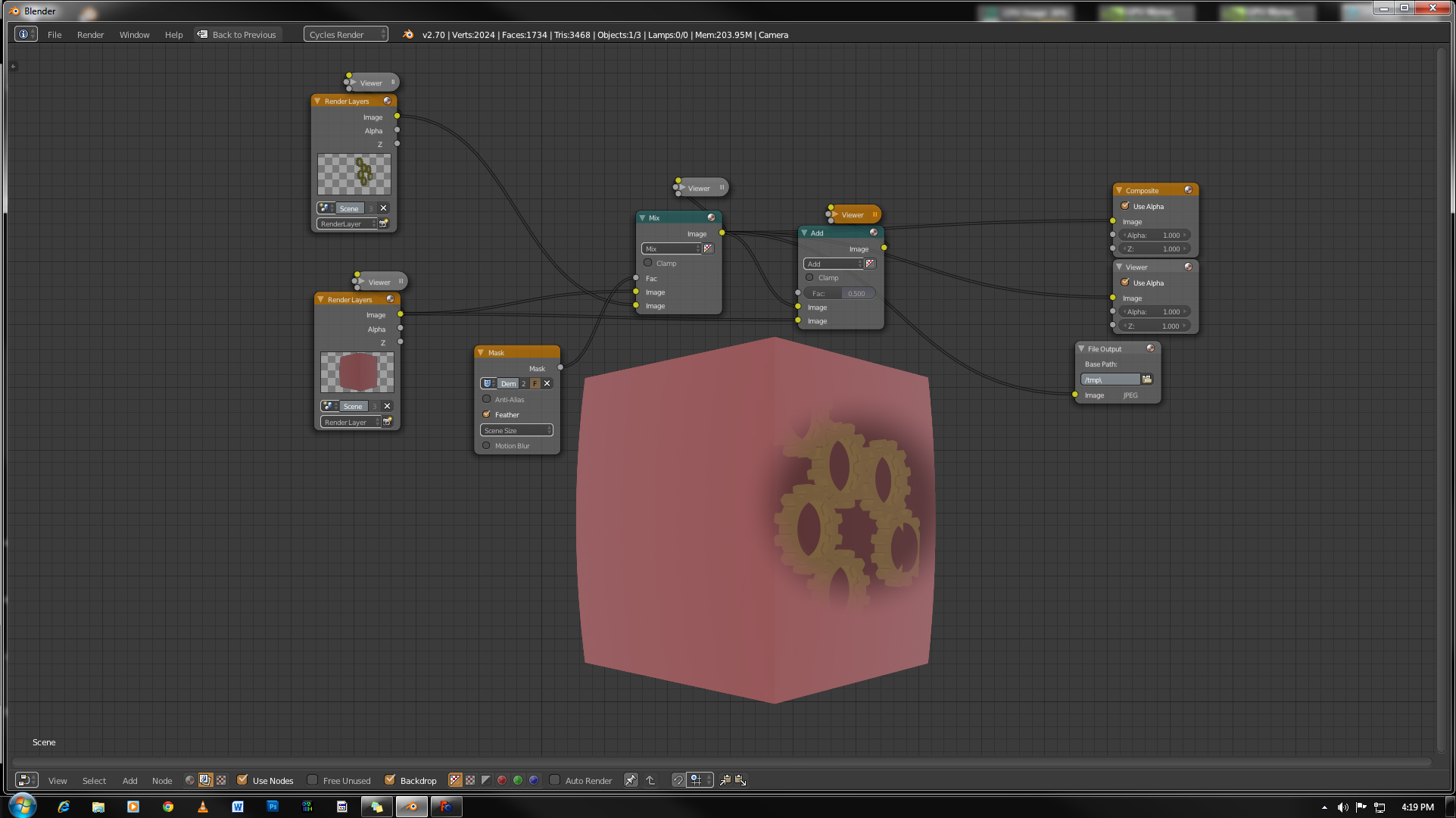Show the backdrop green channel only
The height and width of the screenshot is (818, 1456).
(518, 780)
